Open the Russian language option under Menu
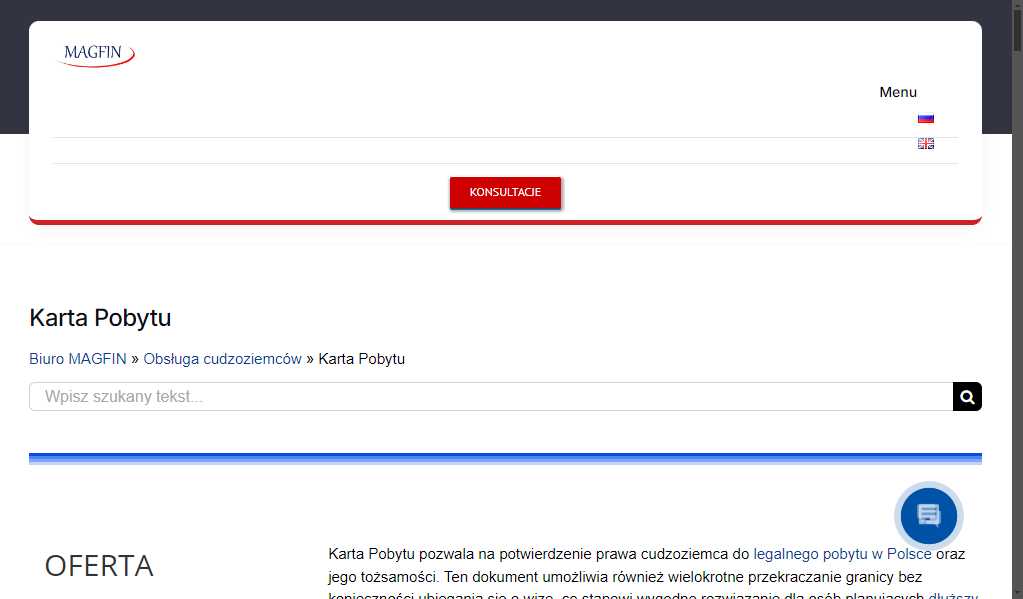The height and width of the screenshot is (599, 1023). [925, 117]
